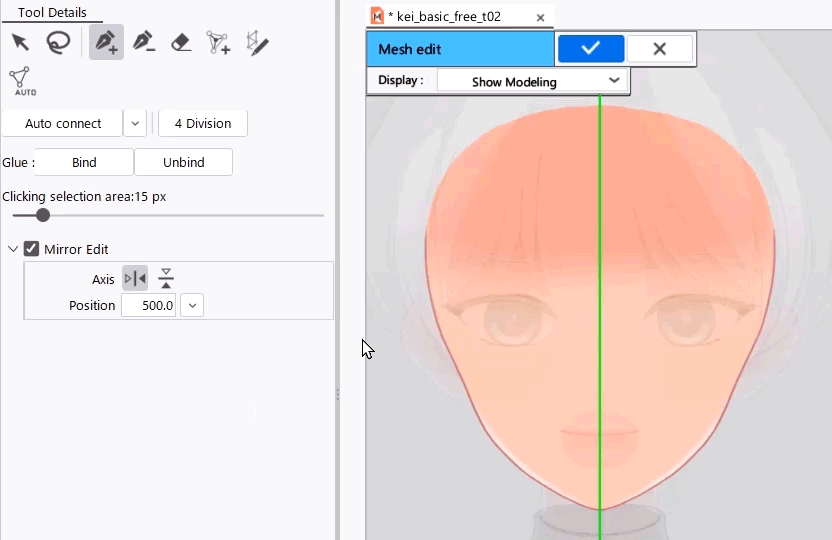
Task: Set mirror axis to horizontal line
Action: click(166, 279)
